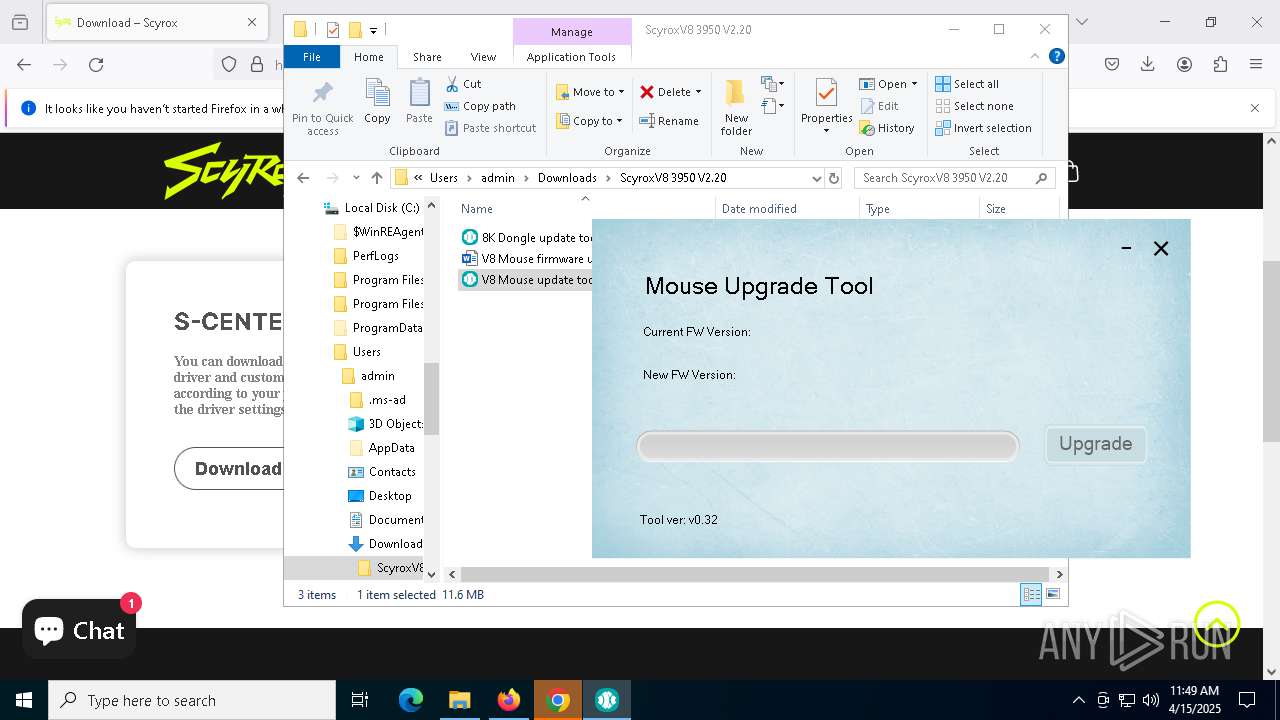Open Task View on taskbar

pyautogui.click(x=360, y=700)
